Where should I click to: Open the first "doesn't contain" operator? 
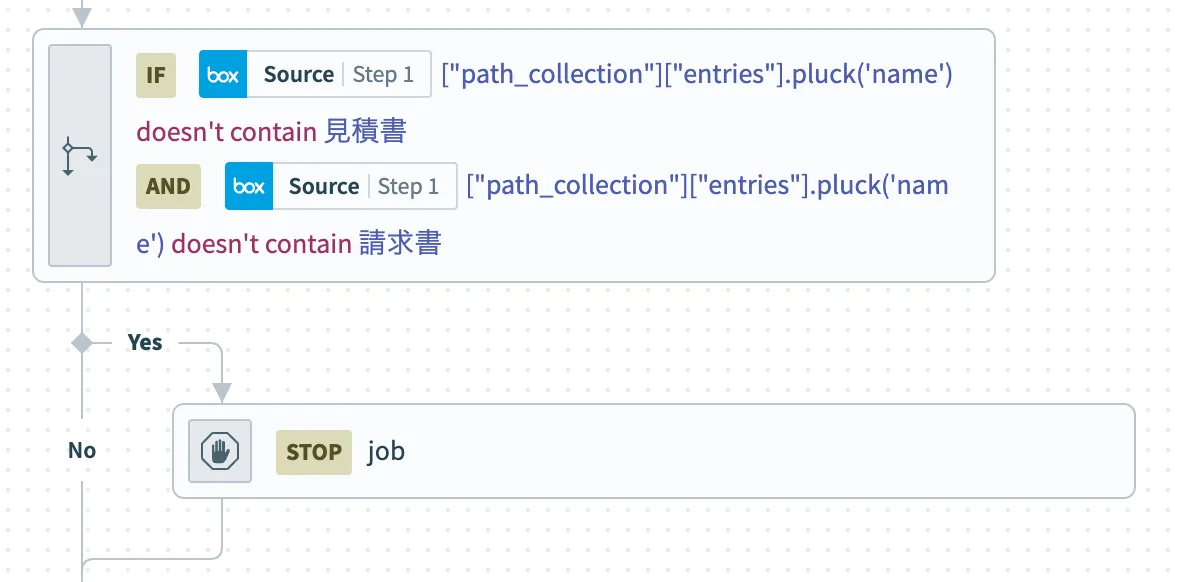[227, 131]
